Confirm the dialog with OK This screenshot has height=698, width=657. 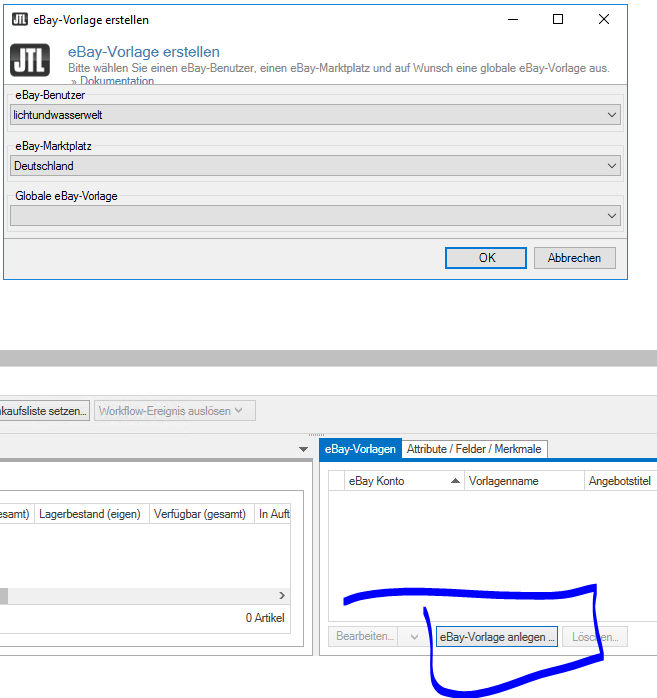(x=486, y=258)
